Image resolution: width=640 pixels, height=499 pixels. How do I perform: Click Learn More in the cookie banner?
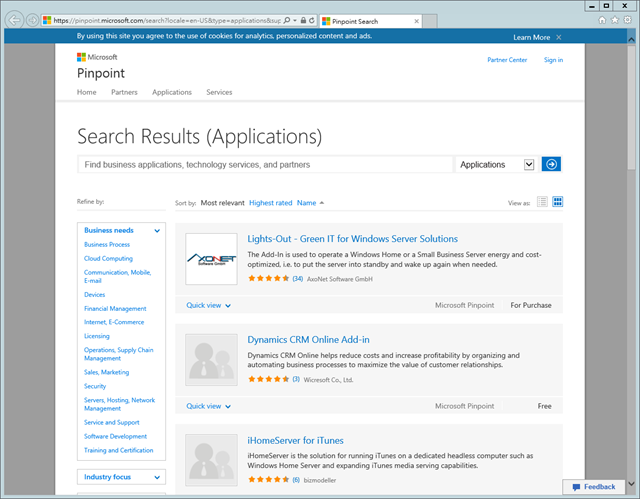[531, 37]
